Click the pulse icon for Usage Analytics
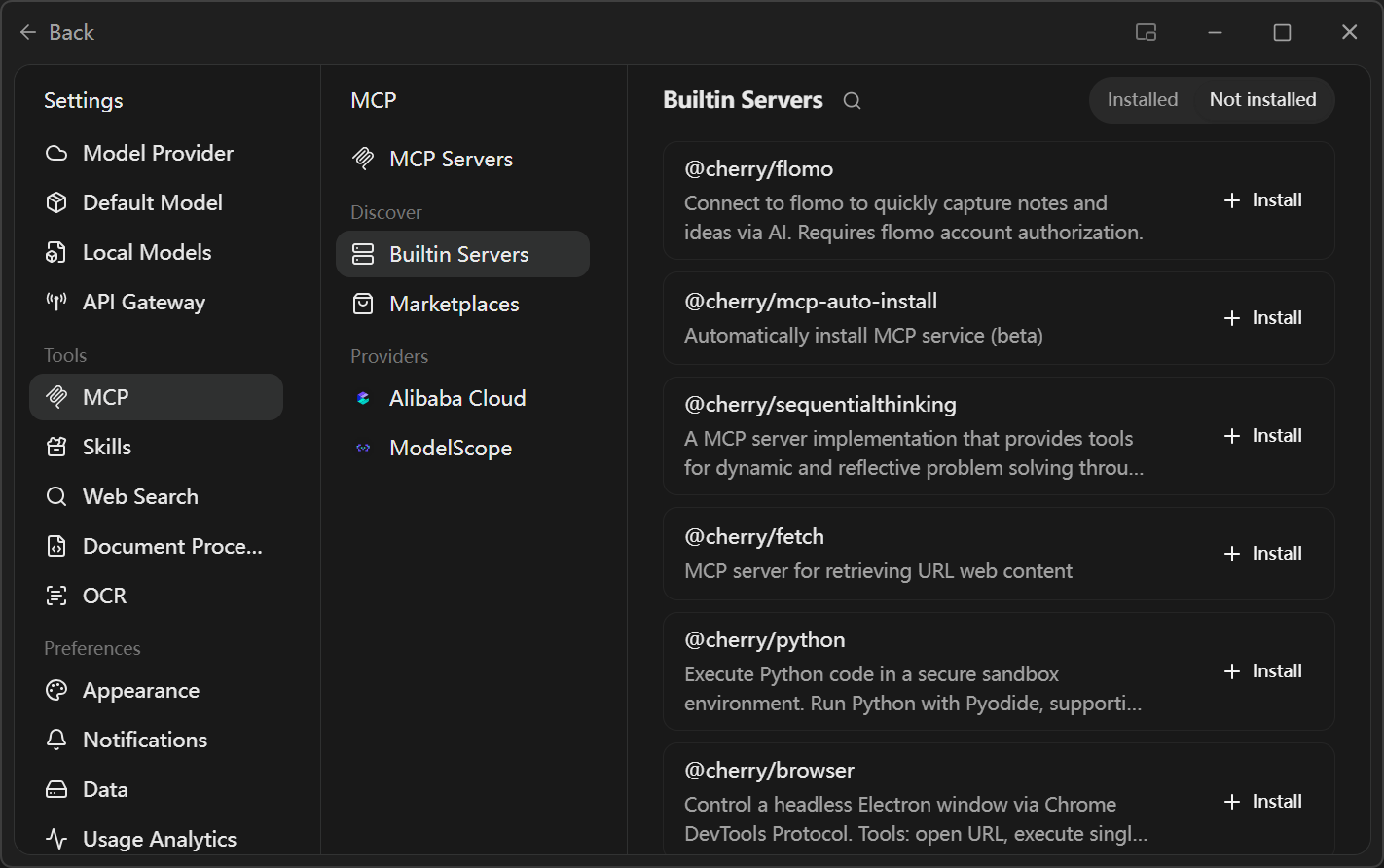Screen dimensions: 1384x868 [x=56, y=839]
